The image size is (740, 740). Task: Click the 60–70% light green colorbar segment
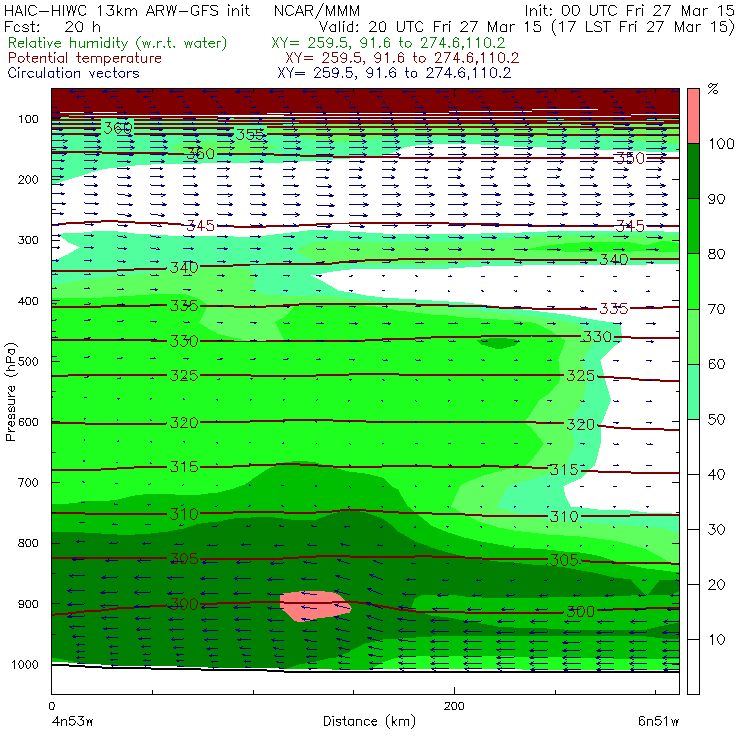tap(693, 336)
